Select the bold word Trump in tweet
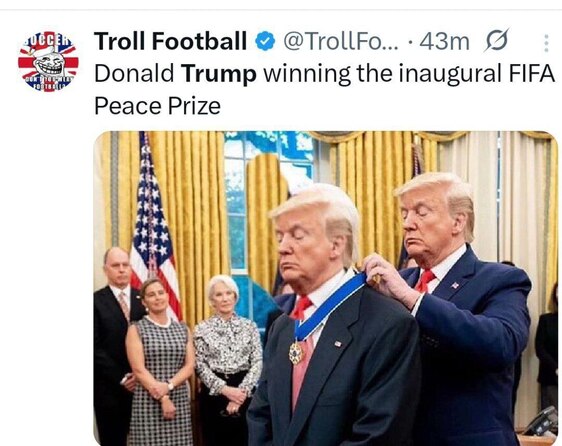The width and height of the screenshot is (562, 446). (219, 73)
